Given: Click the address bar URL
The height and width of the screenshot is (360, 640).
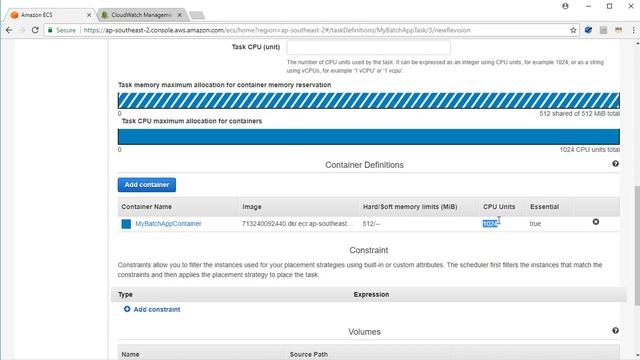Looking at the screenshot, I should (x=277, y=30).
